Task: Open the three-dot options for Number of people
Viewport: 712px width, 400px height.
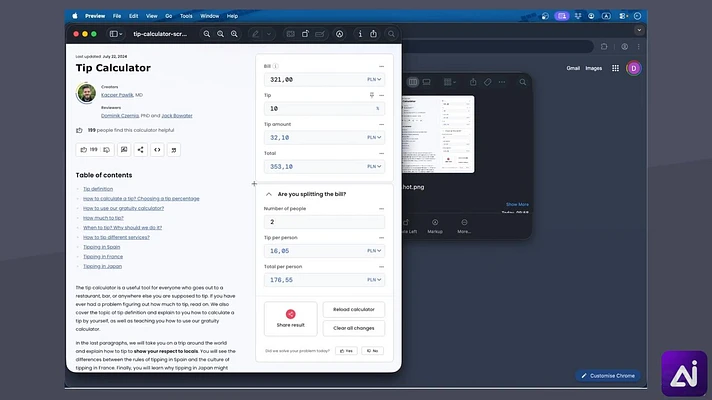Action: (x=381, y=209)
